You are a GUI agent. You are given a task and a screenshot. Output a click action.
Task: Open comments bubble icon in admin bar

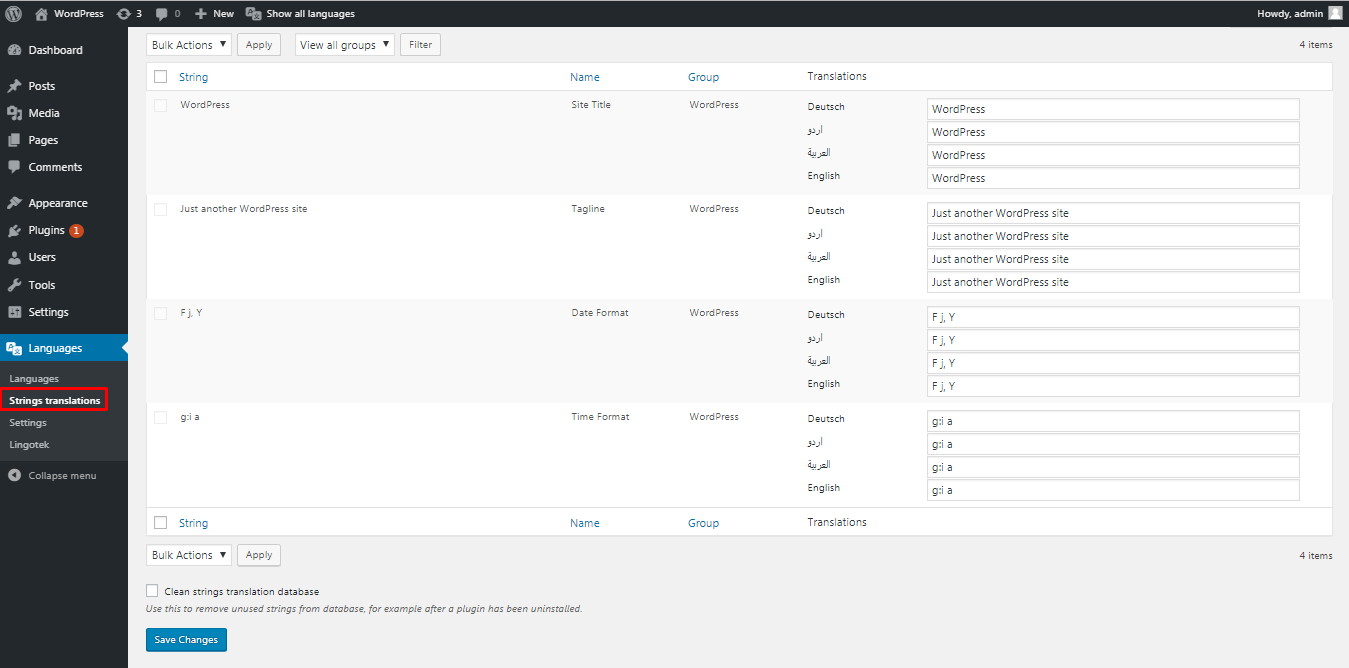click(x=161, y=14)
